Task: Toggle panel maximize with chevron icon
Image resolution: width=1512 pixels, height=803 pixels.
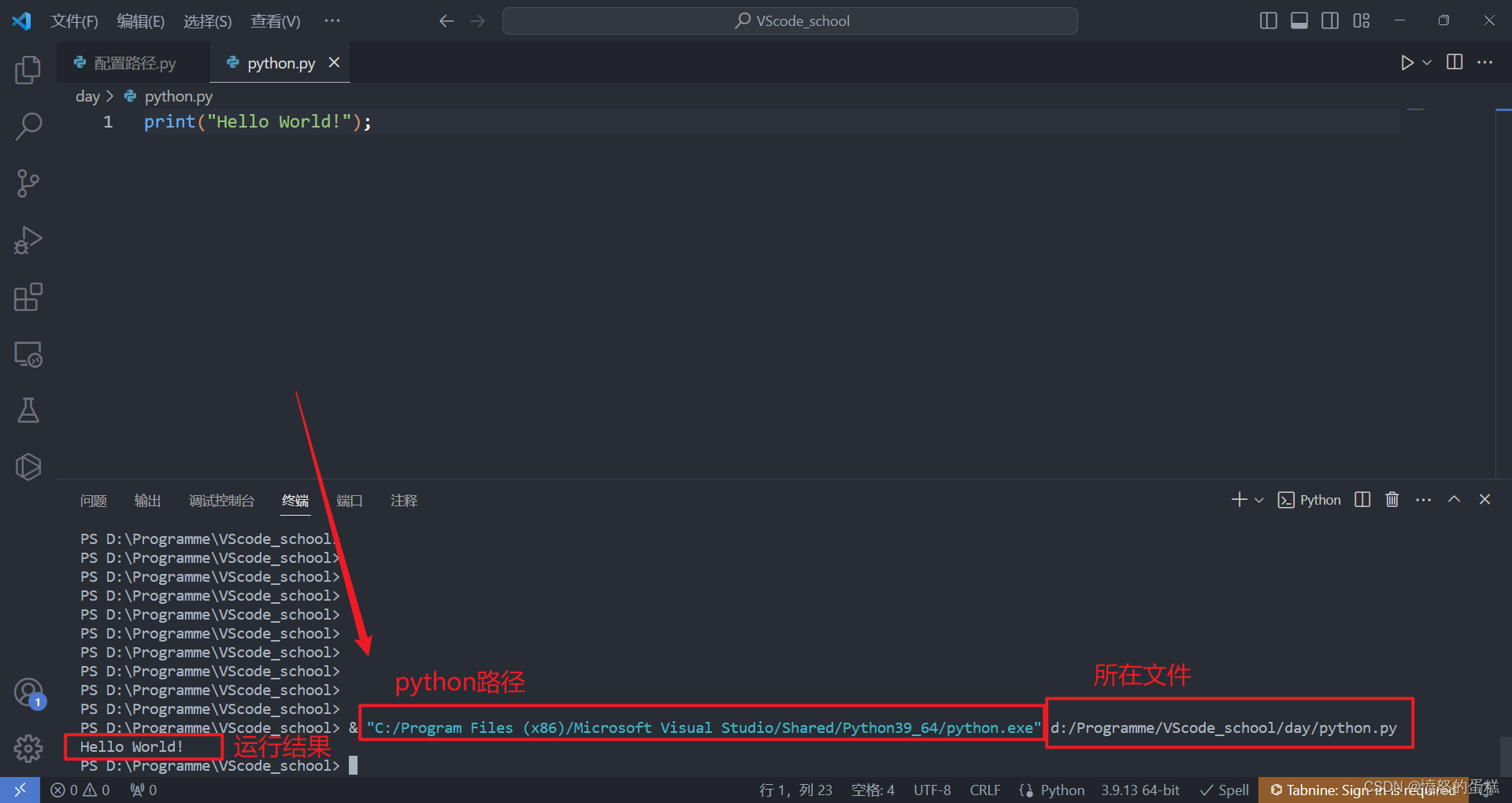Action: 1454,499
